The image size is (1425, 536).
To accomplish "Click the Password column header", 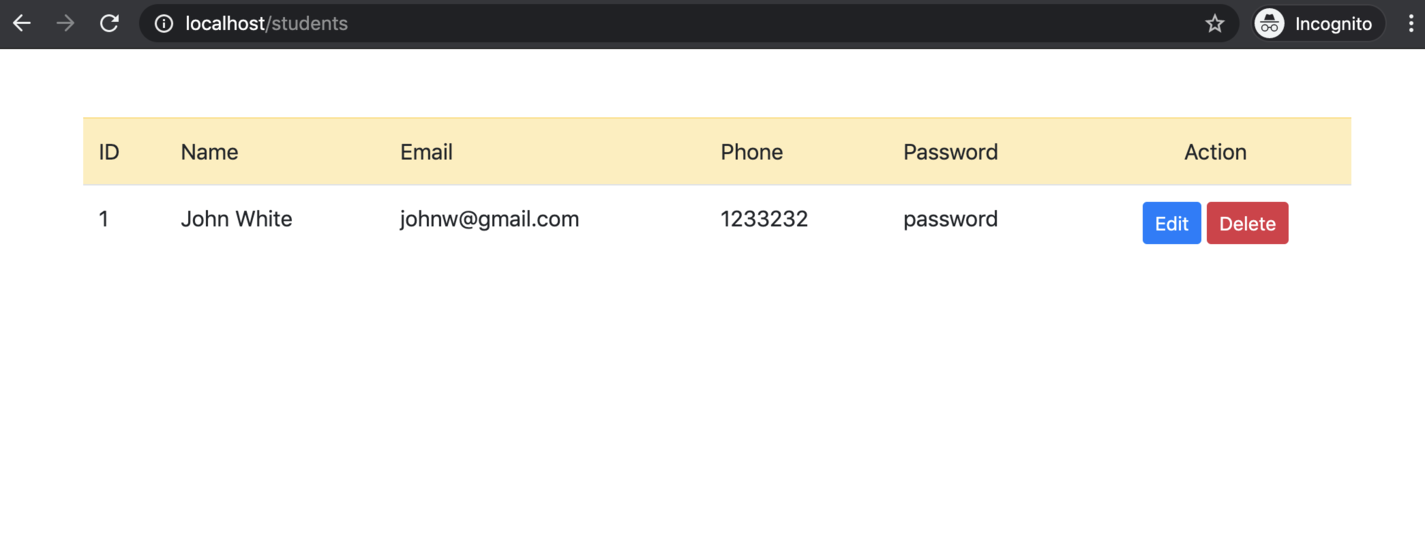I will pyautogui.click(x=950, y=152).
